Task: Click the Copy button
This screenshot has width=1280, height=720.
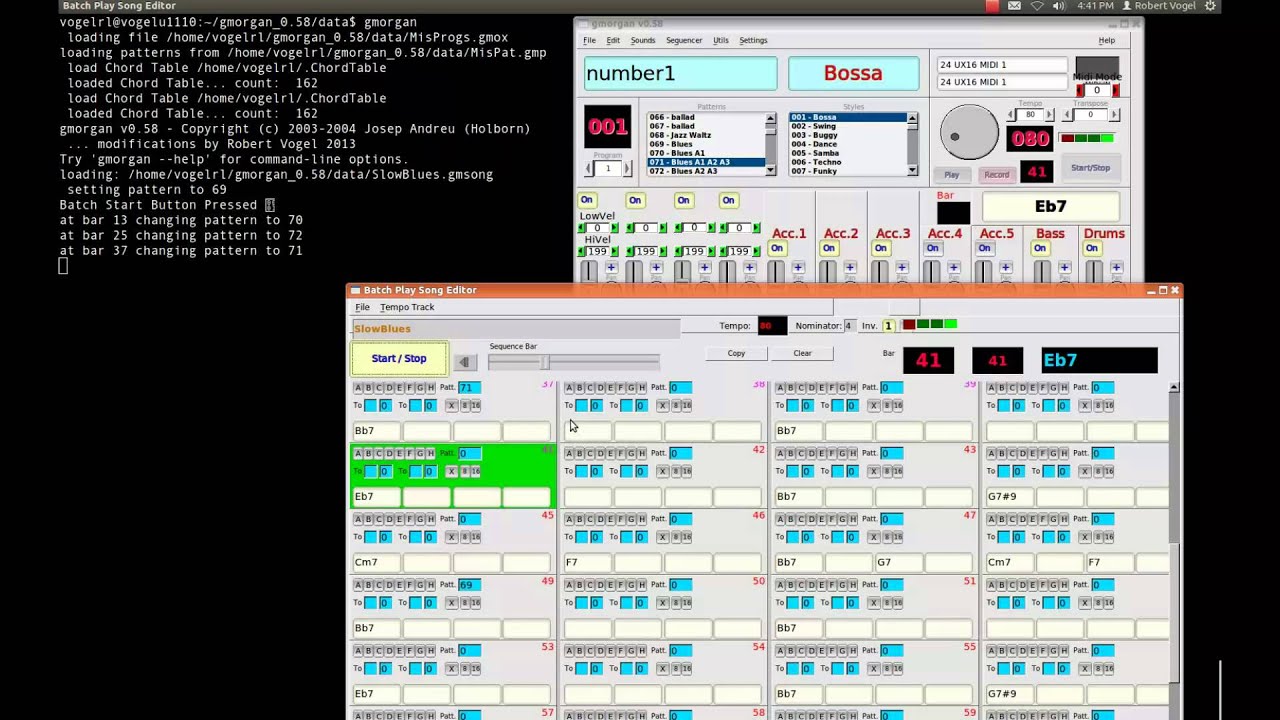Action: tap(736, 353)
